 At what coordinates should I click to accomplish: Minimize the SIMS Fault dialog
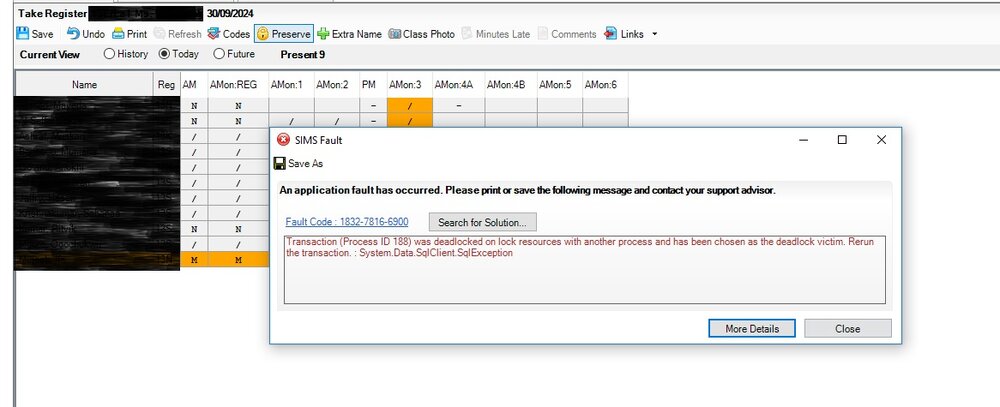[804, 140]
